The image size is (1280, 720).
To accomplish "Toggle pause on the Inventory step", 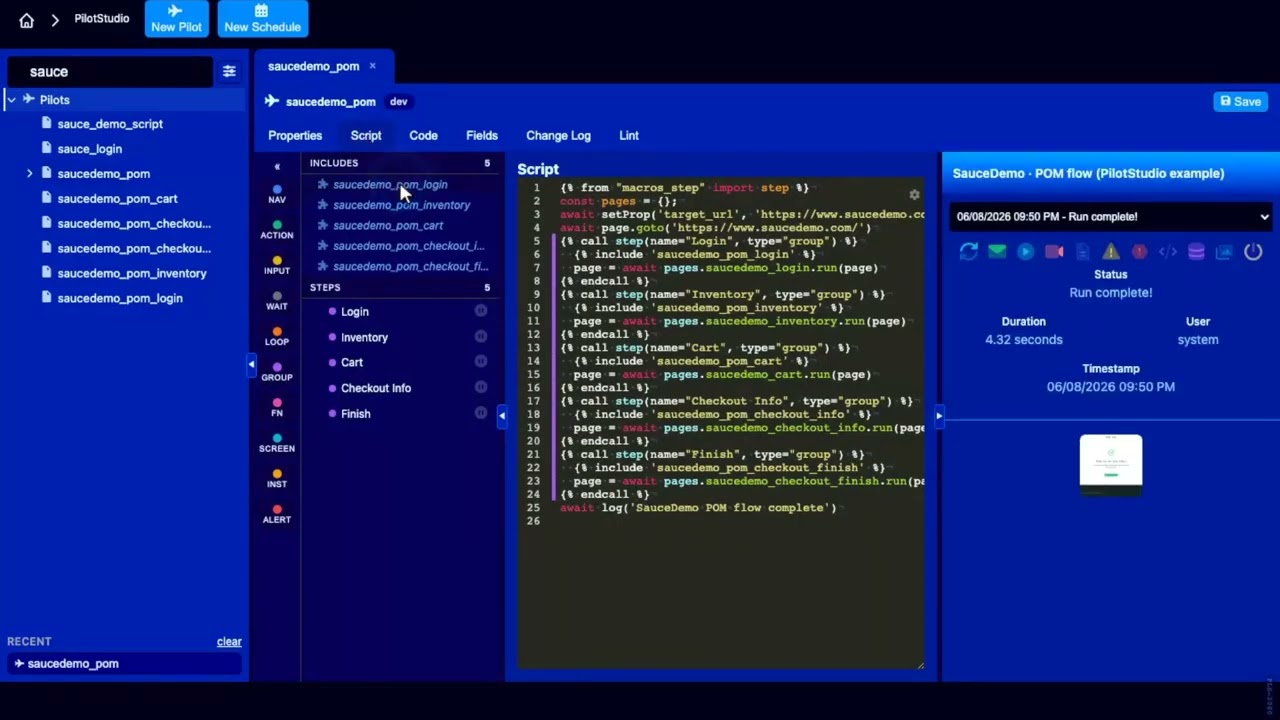I will point(481,336).
